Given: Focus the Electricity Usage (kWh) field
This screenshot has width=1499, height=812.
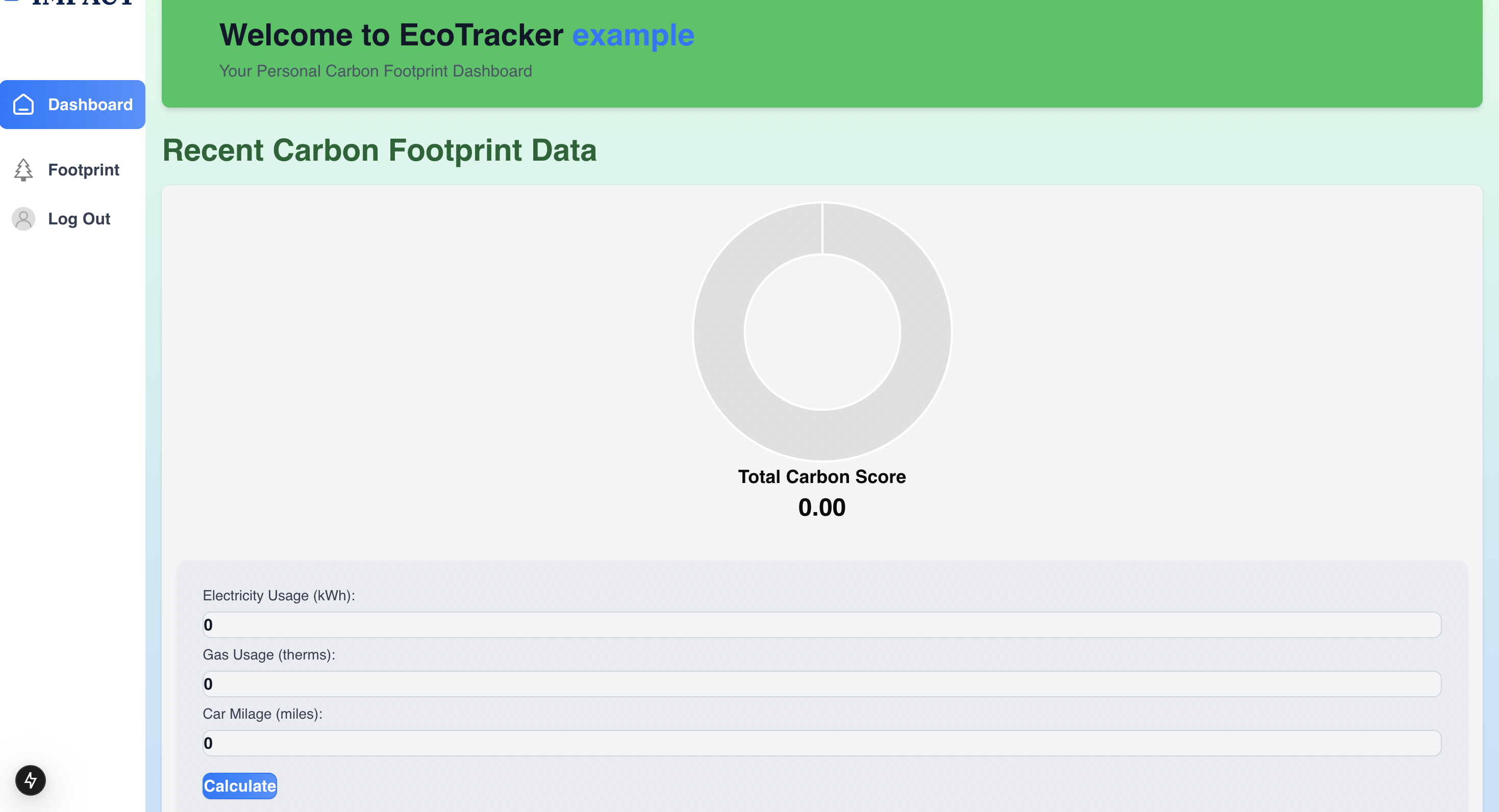Looking at the screenshot, I should point(821,625).
